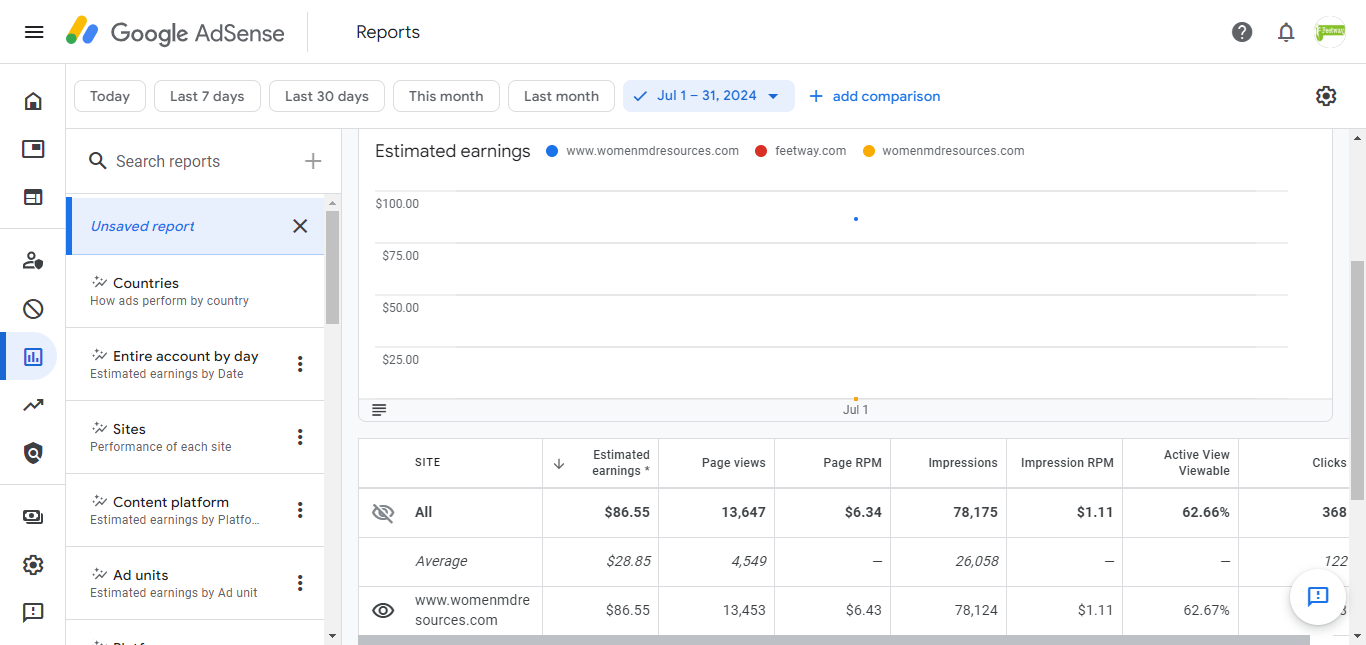Toggle feetway.com series in chart legend
1366x645 pixels.
point(800,151)
